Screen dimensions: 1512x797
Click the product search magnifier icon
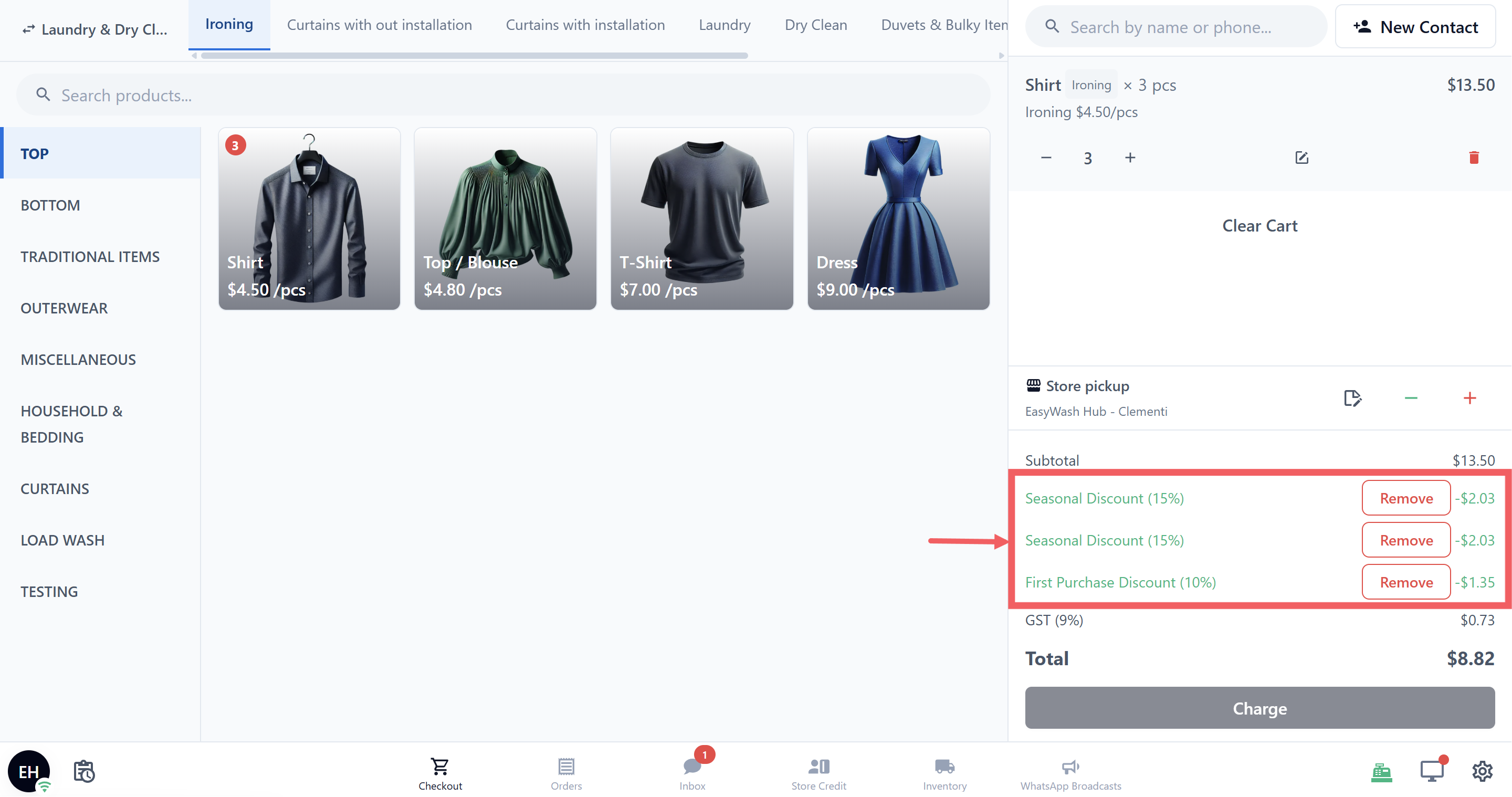43,94
